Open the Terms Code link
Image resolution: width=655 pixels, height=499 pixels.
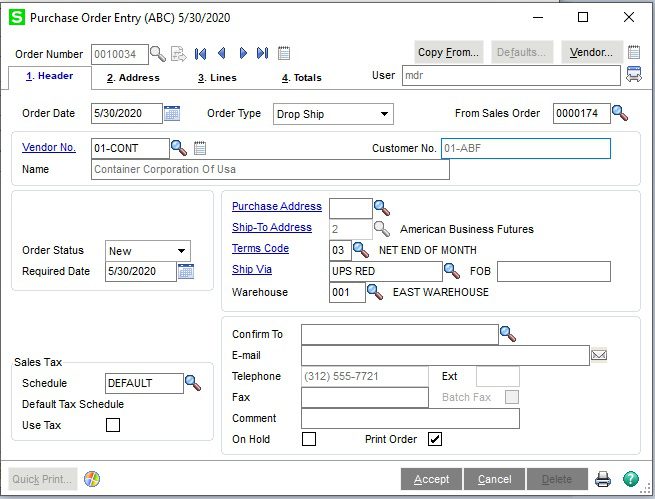tap(260, 248)
